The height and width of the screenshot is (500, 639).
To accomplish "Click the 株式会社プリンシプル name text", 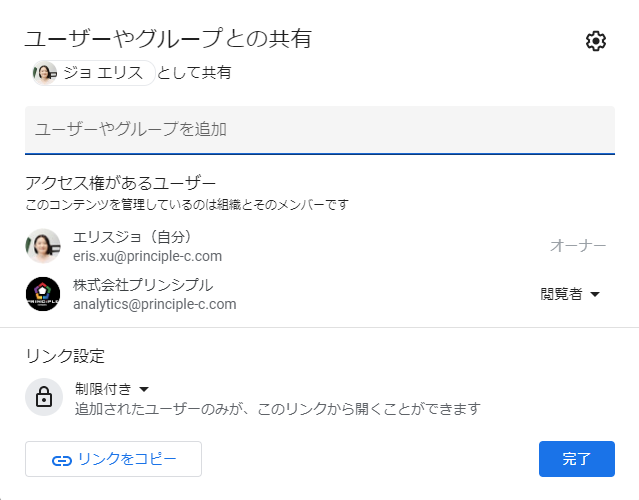I will tap(143, 285).
